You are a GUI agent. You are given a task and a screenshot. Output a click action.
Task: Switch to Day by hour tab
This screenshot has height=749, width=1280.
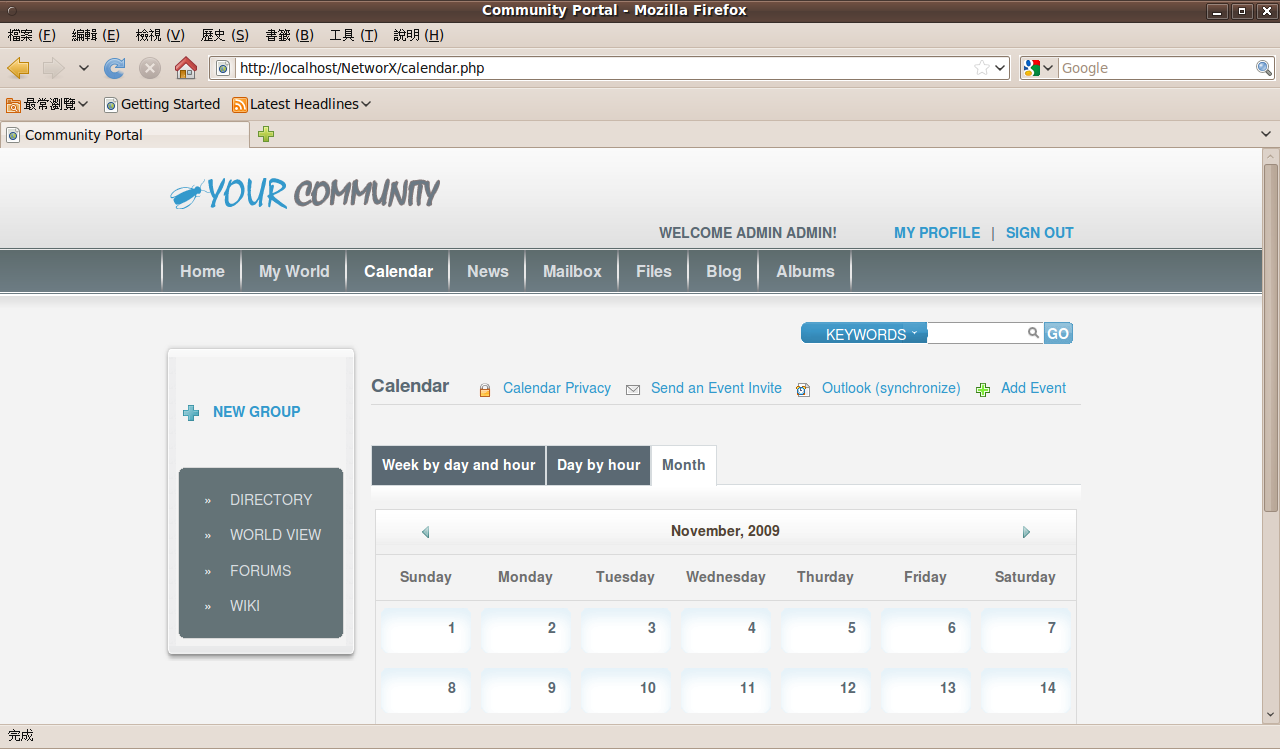click(598, 465)
